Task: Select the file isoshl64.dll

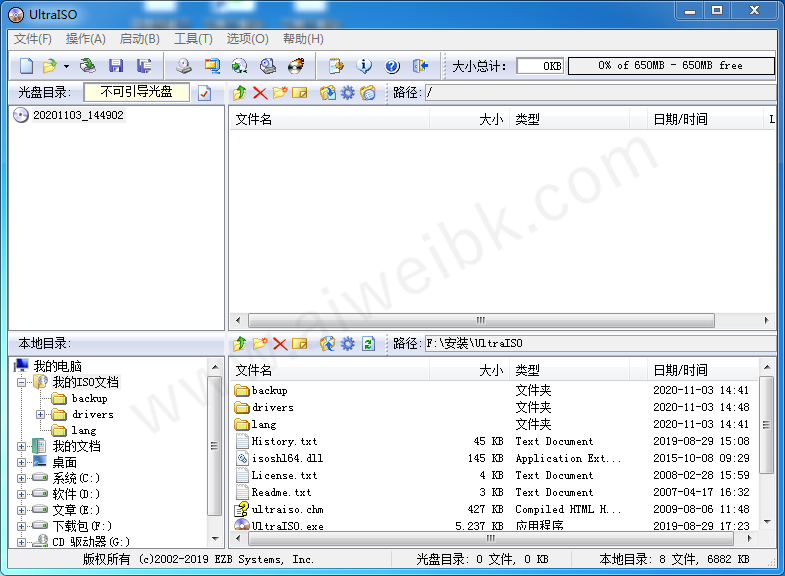Action: [x=287, y=458]
